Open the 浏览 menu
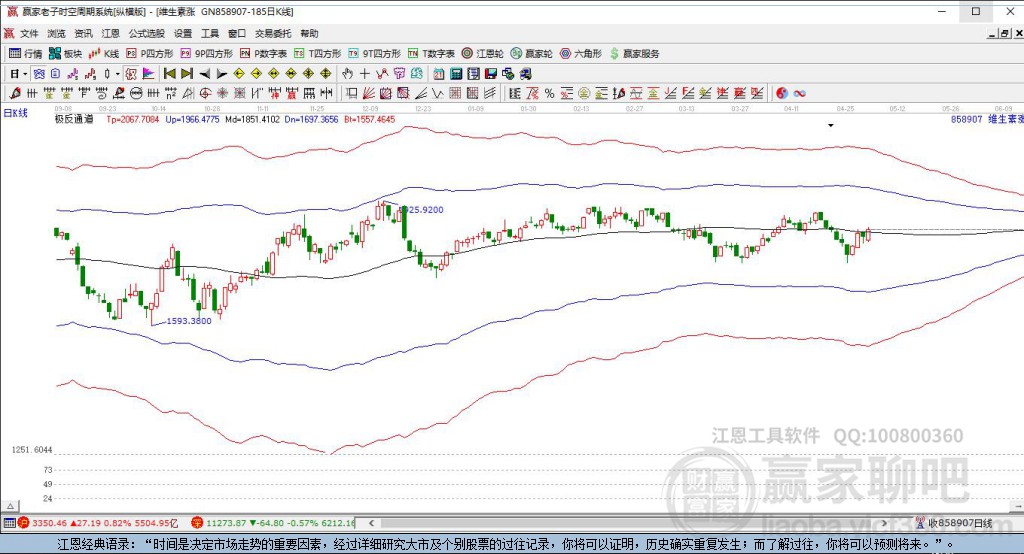 pyautogui.click(x=56, y=33)
